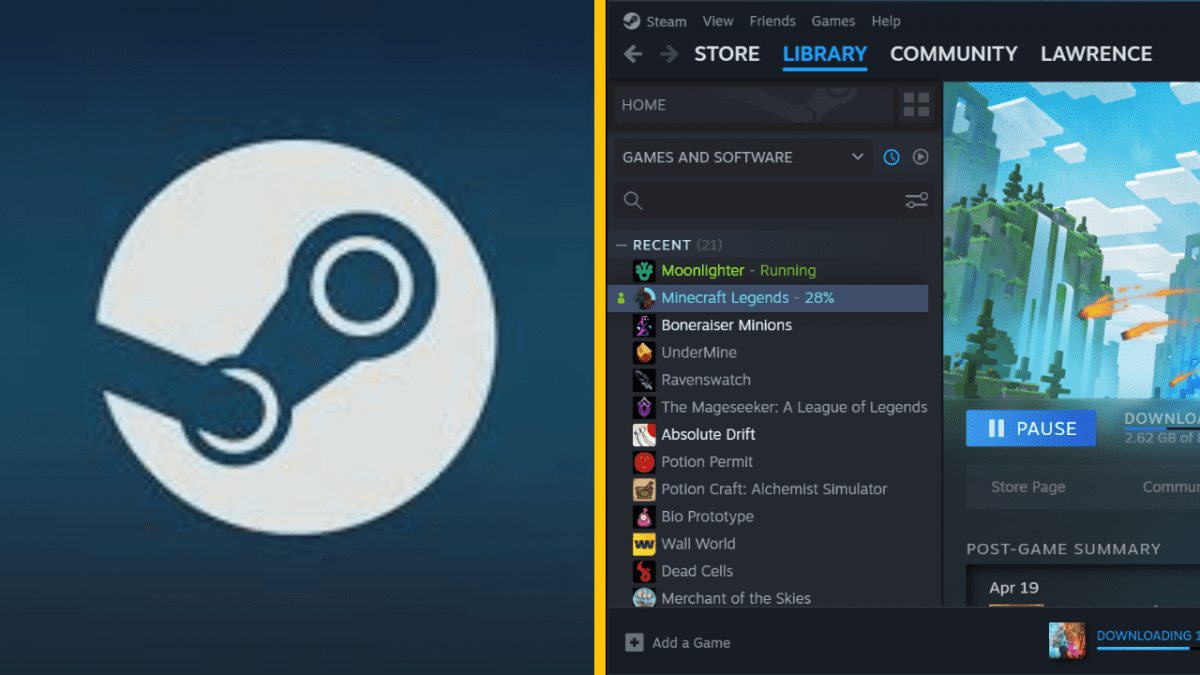Click the Dead Cells game icon

[x=644, y=571]
